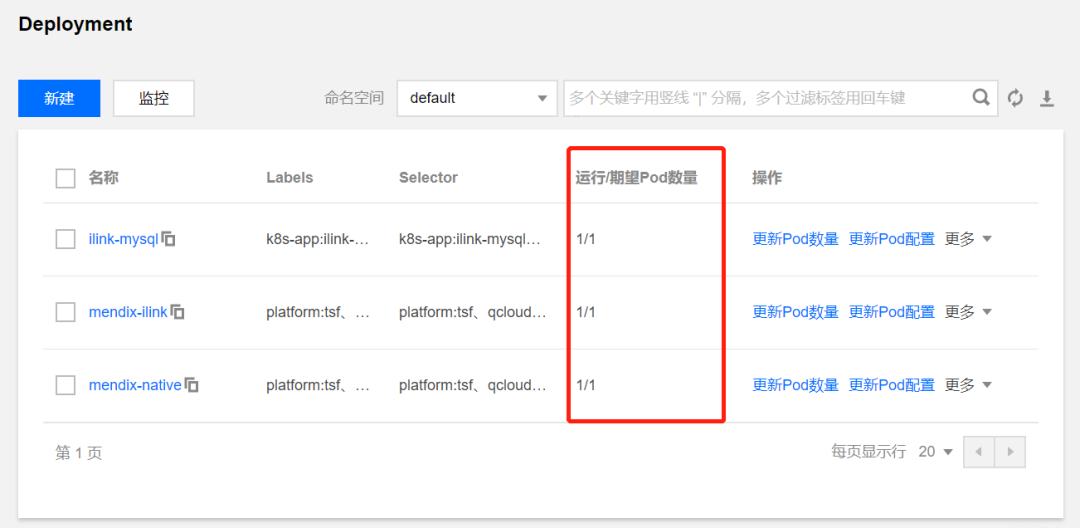Copy the mendix-ilink deployment name
Viewport: 1080px width, 528px height.
pos(178,313)
